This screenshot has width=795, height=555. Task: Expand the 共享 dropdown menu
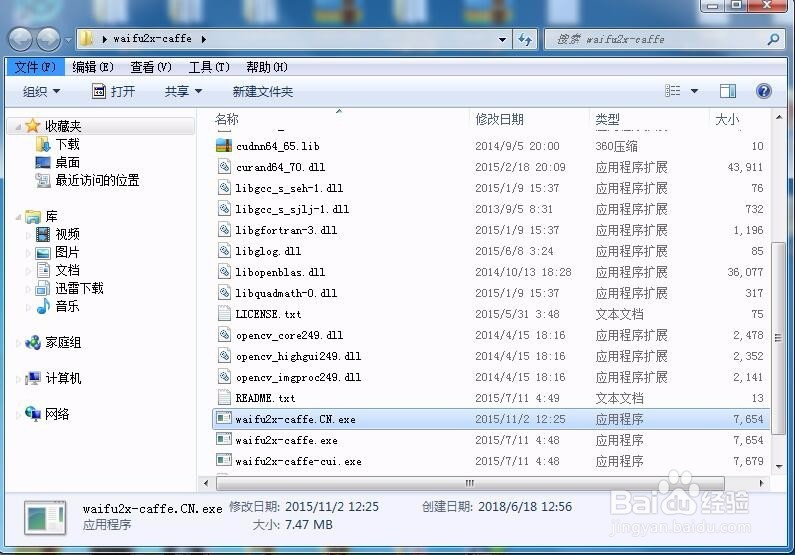(198, 91)
